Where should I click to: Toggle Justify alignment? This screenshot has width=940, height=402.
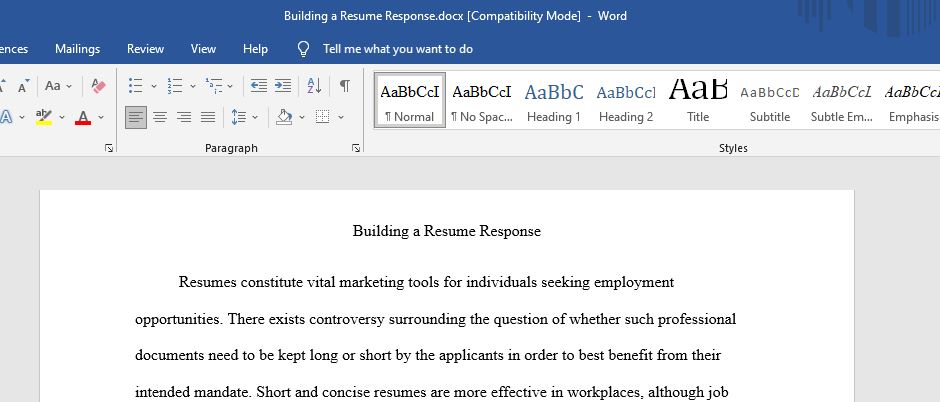coord(208,117)
